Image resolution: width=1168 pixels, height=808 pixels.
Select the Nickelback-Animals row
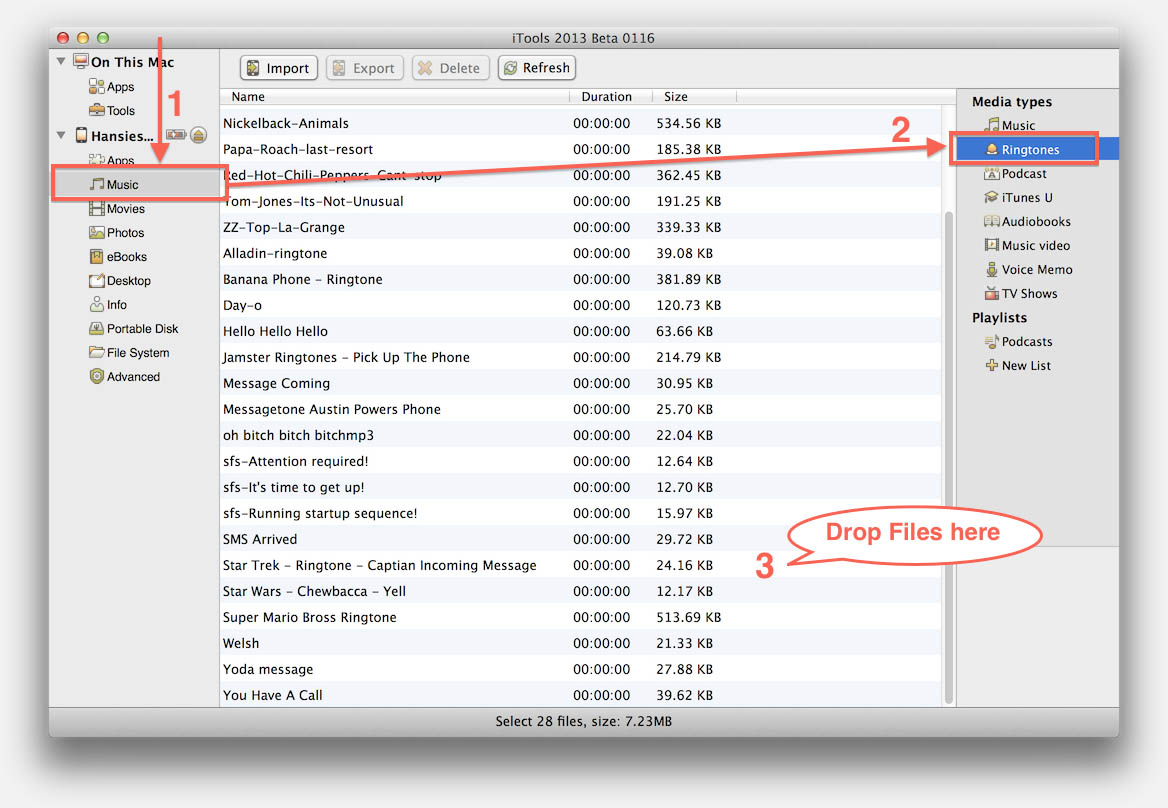click(581, 123)
